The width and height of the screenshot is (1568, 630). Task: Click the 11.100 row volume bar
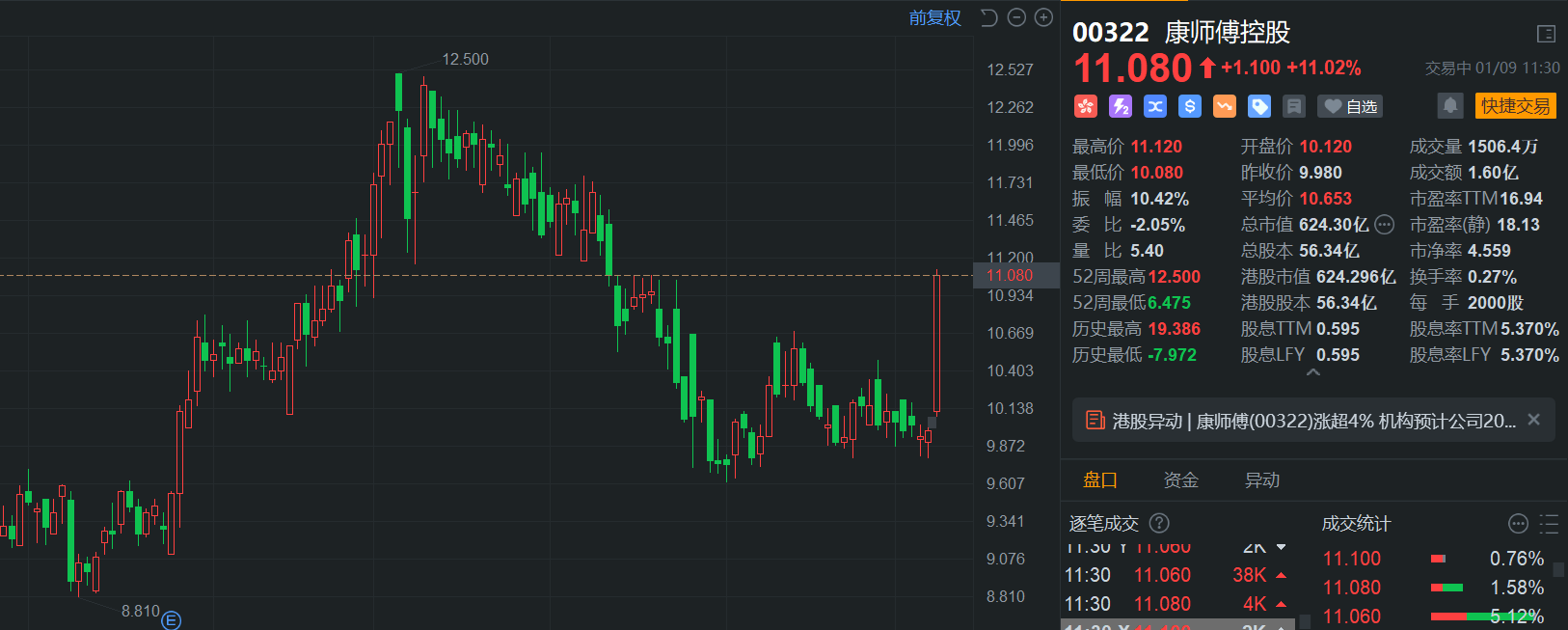pyautogui.click(x=1438, y=559)
